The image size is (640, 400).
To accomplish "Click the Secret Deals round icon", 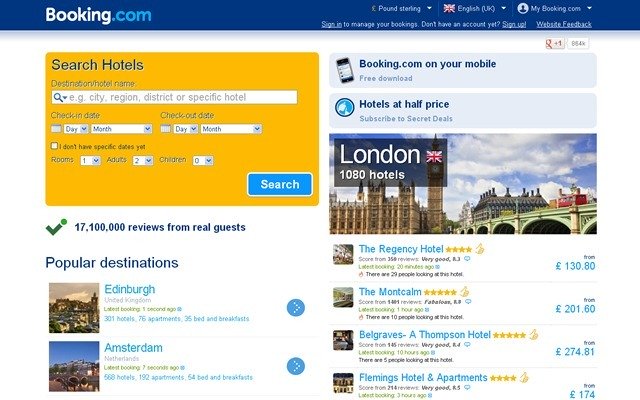I will (344, 108).
